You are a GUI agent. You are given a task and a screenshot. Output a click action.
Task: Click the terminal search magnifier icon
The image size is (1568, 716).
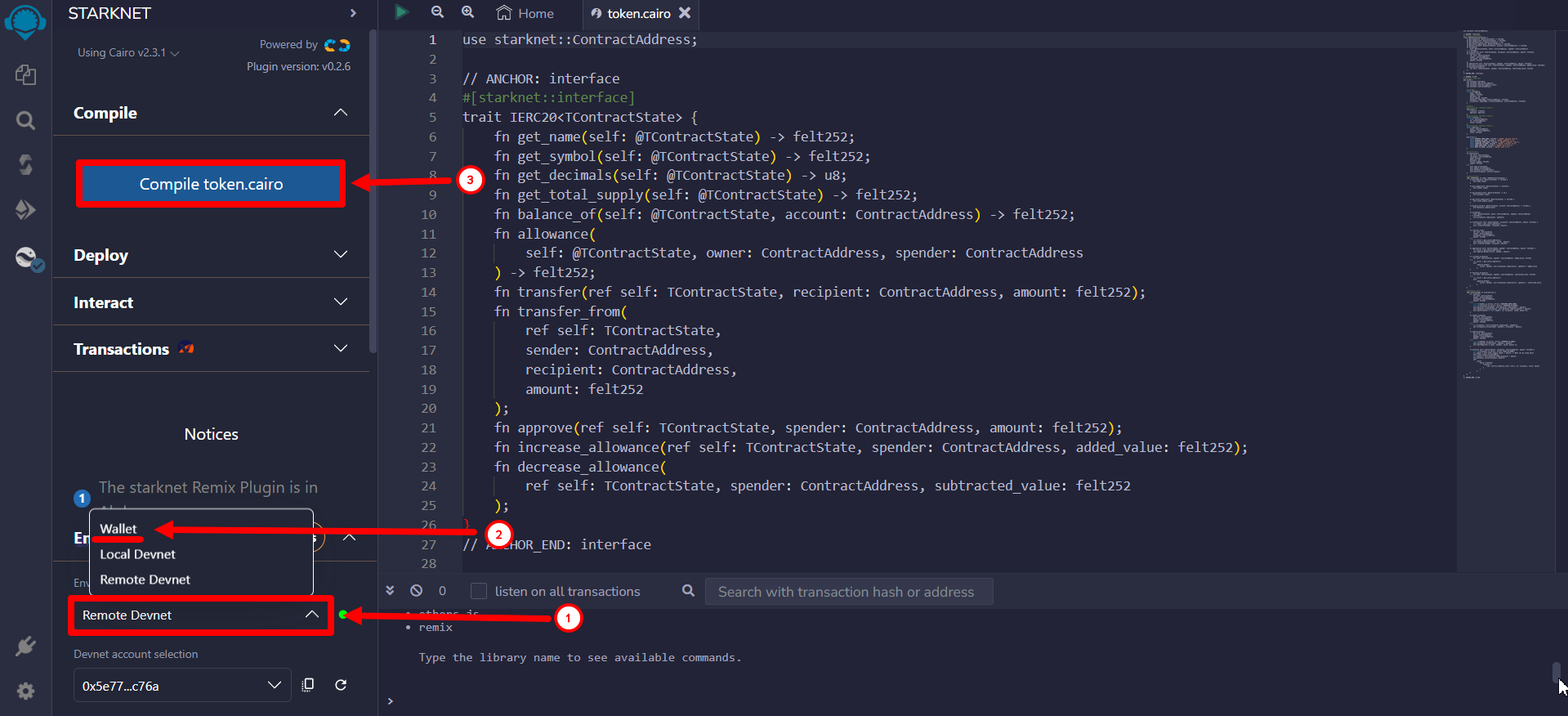pyautogui.click(x=688, y=590)
